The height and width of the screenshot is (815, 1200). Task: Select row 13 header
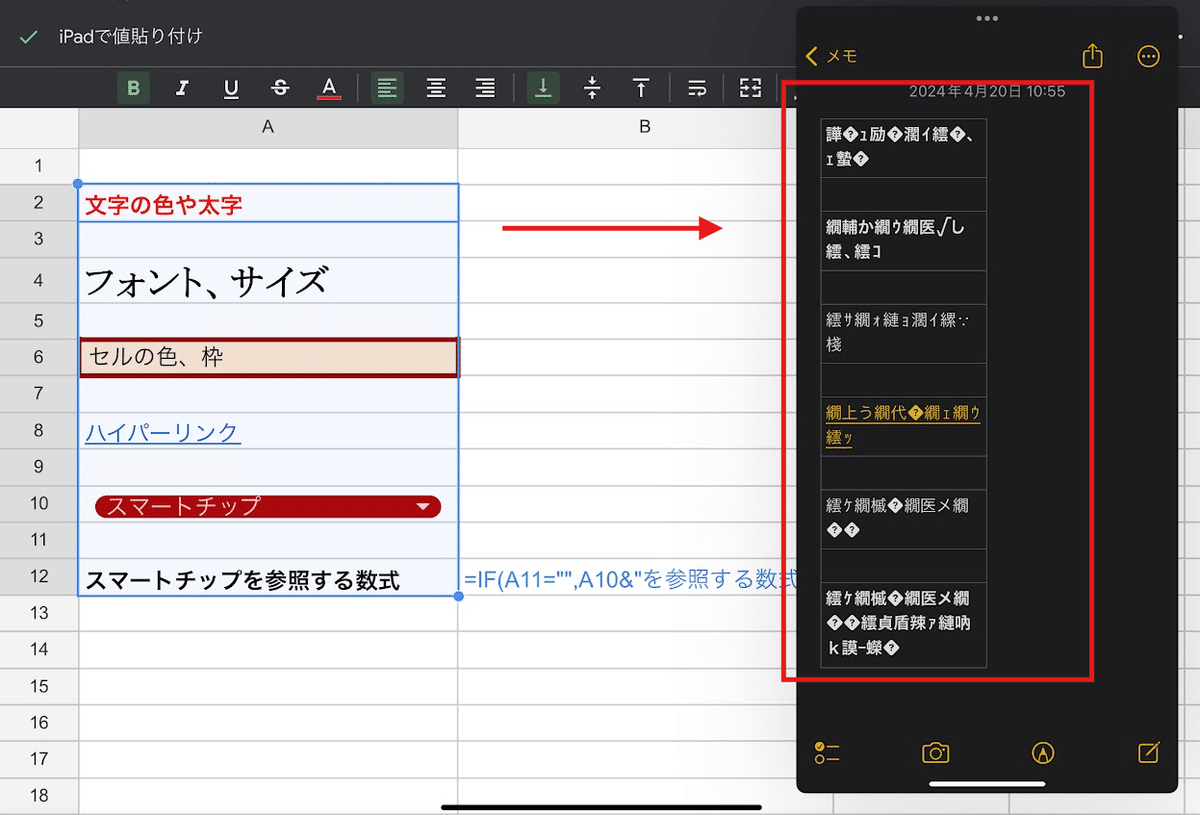point(39,613)
